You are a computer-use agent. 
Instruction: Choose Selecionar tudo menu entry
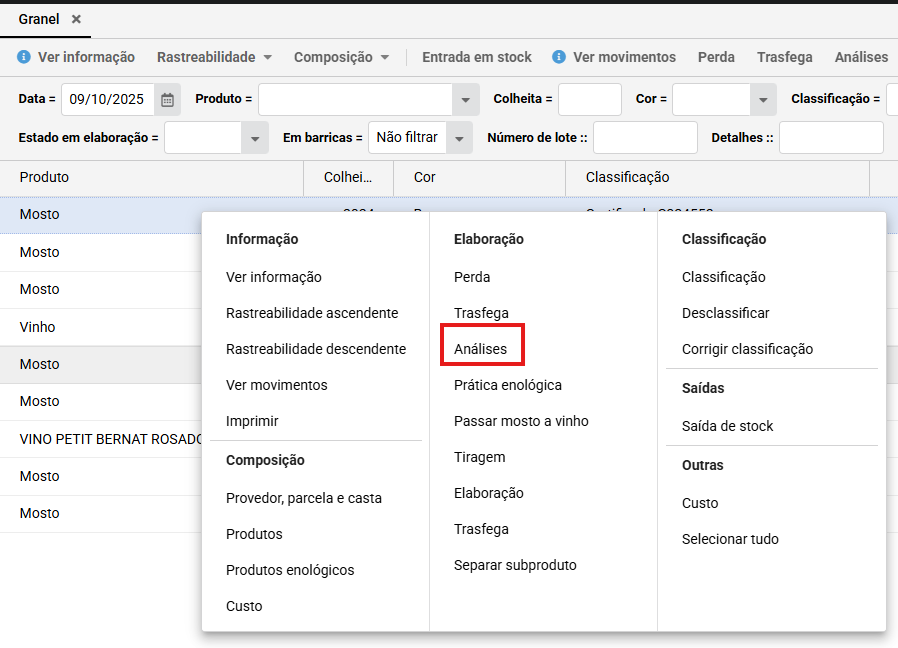[730, 539]
